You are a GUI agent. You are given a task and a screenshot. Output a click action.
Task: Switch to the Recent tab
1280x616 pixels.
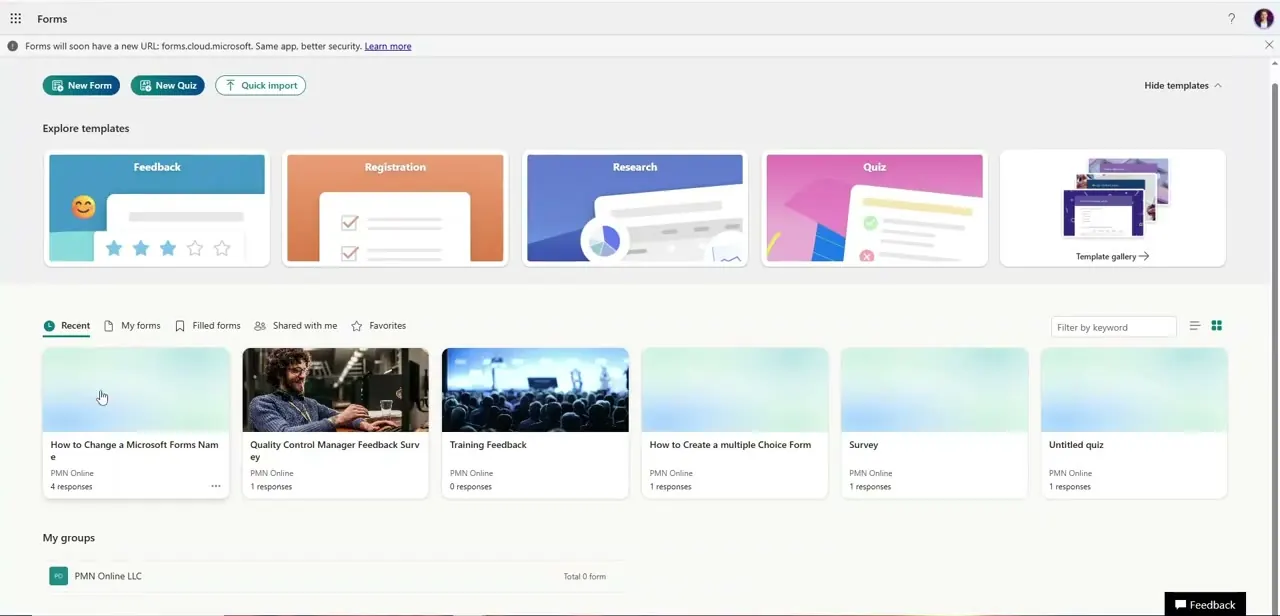[x=67, y=326]
